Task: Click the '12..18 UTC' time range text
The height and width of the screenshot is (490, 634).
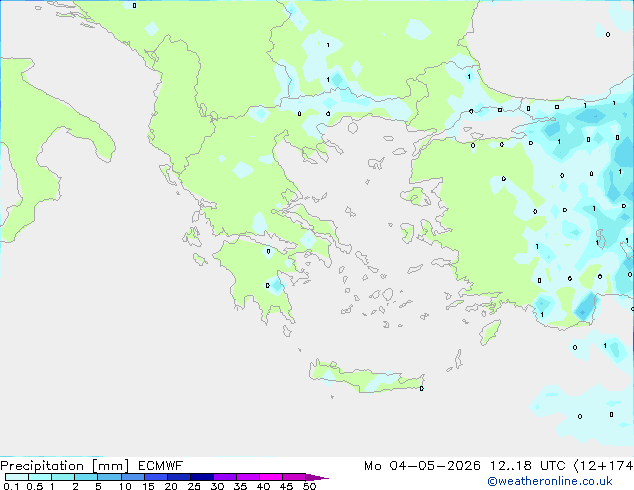Action: (527, 465)
